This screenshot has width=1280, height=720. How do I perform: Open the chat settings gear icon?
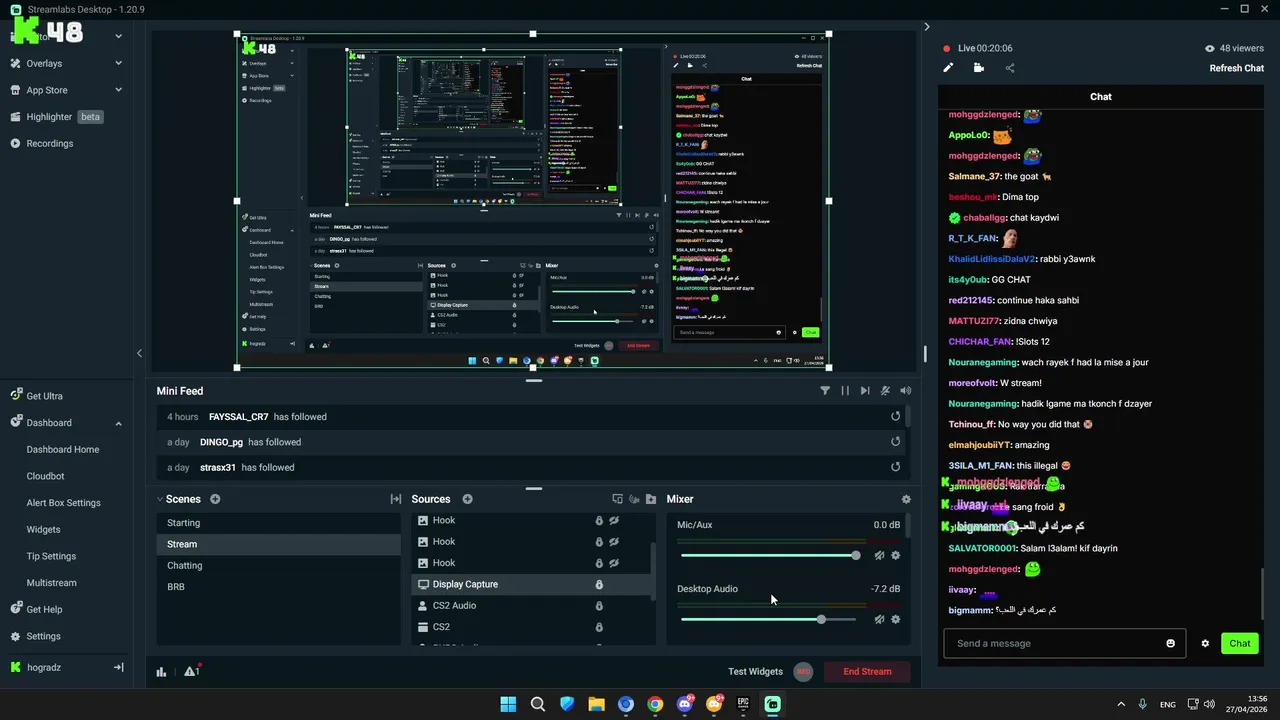[1205, 643]
